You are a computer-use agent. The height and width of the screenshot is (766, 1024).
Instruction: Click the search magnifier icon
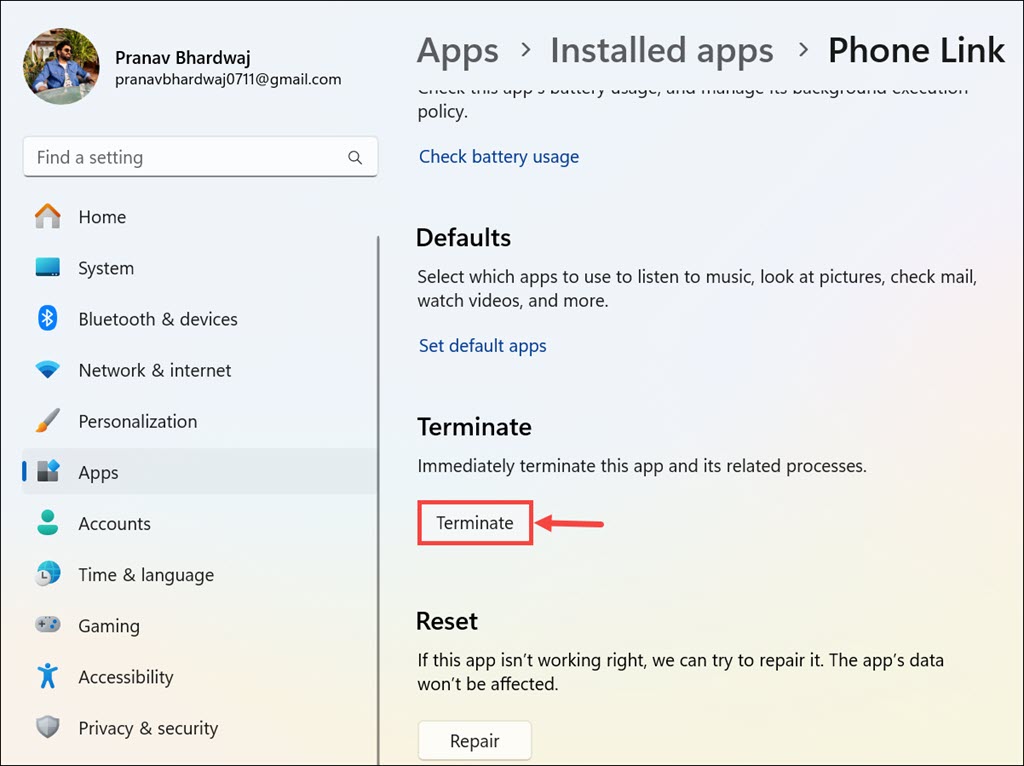tap(355, 158)
